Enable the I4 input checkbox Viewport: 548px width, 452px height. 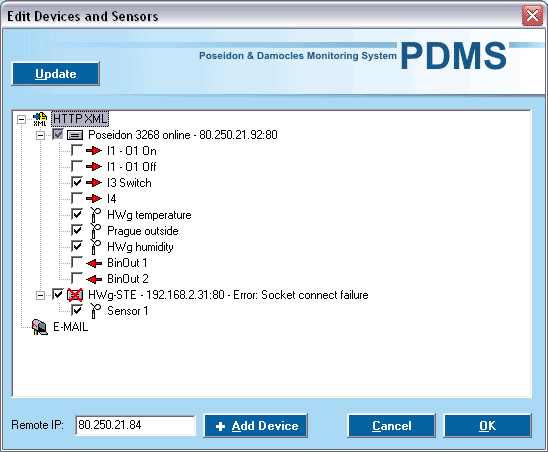point(77,198)
